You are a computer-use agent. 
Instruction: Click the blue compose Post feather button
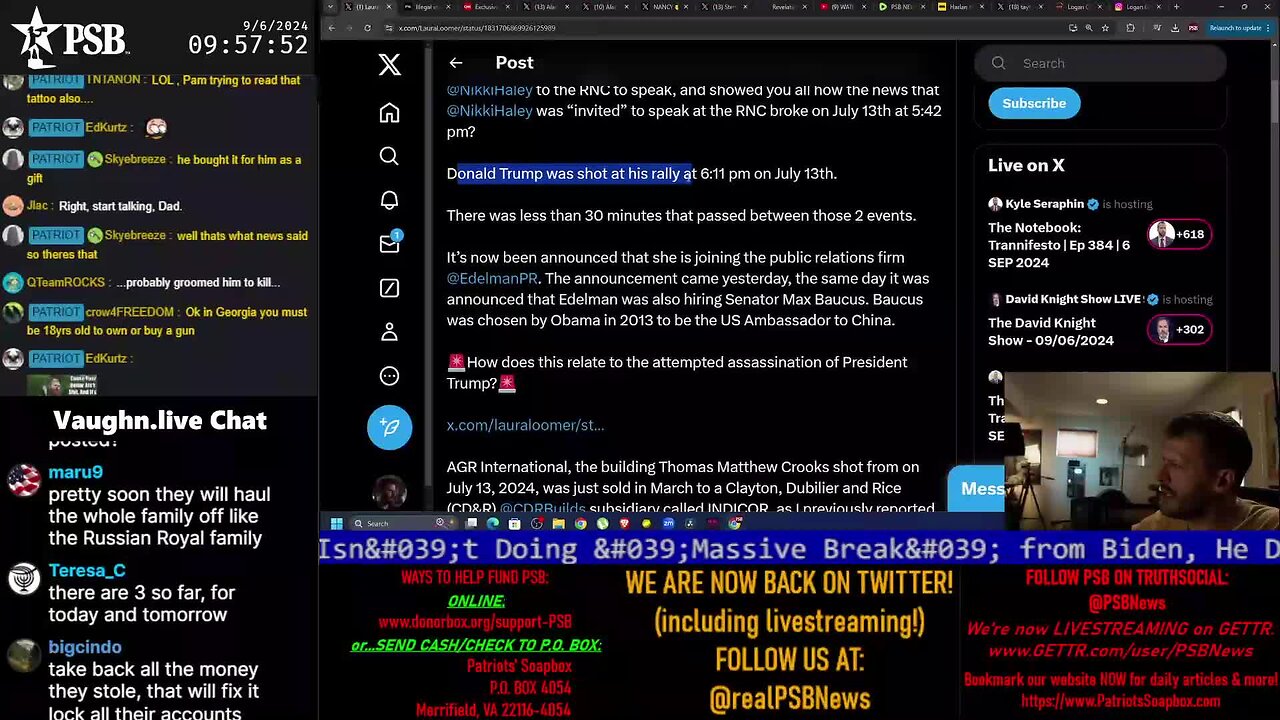[x=390, y=428]
